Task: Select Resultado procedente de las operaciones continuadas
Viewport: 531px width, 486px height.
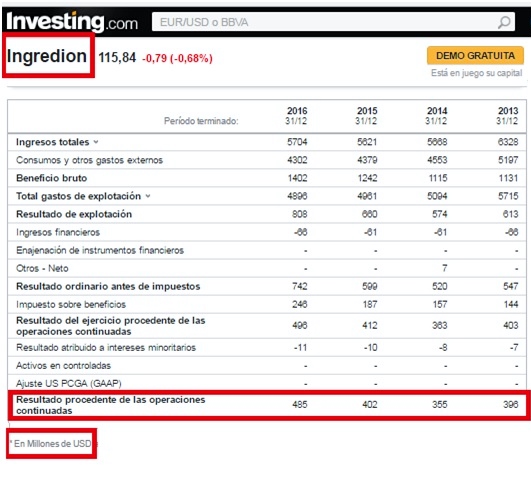Action: coord(110,405)
